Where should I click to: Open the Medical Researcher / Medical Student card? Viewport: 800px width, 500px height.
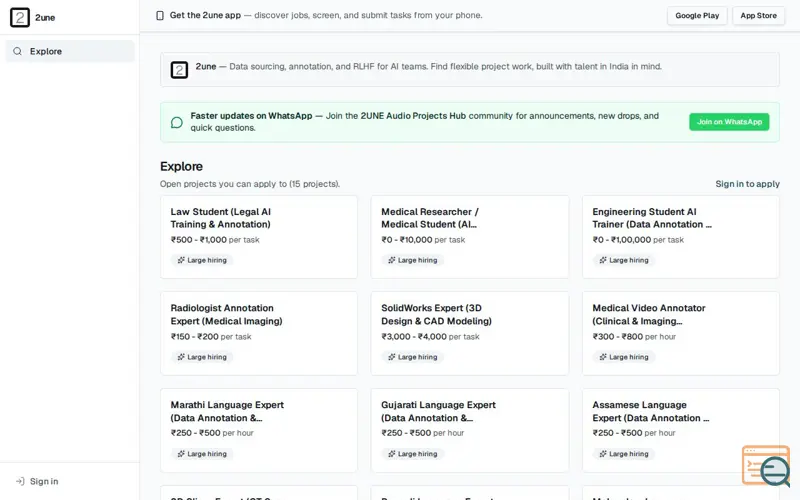click(469, 237)
